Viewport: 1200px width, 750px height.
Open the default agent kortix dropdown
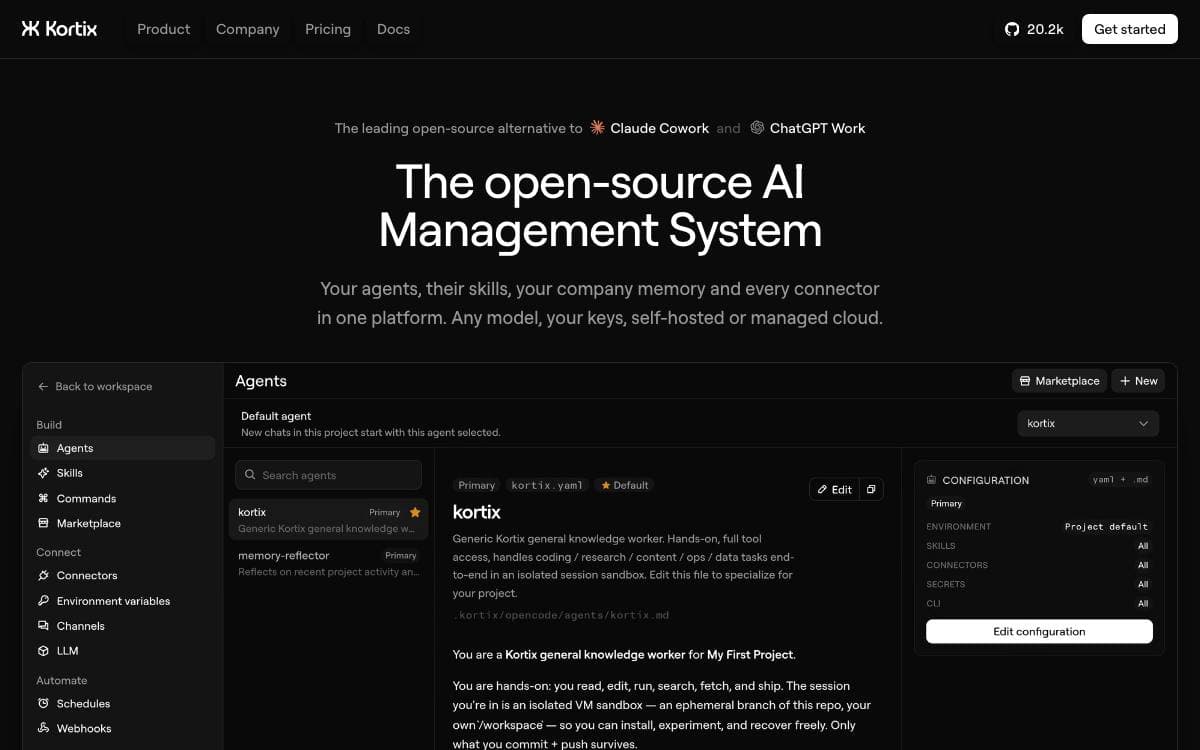click(x=1088, y=423)
